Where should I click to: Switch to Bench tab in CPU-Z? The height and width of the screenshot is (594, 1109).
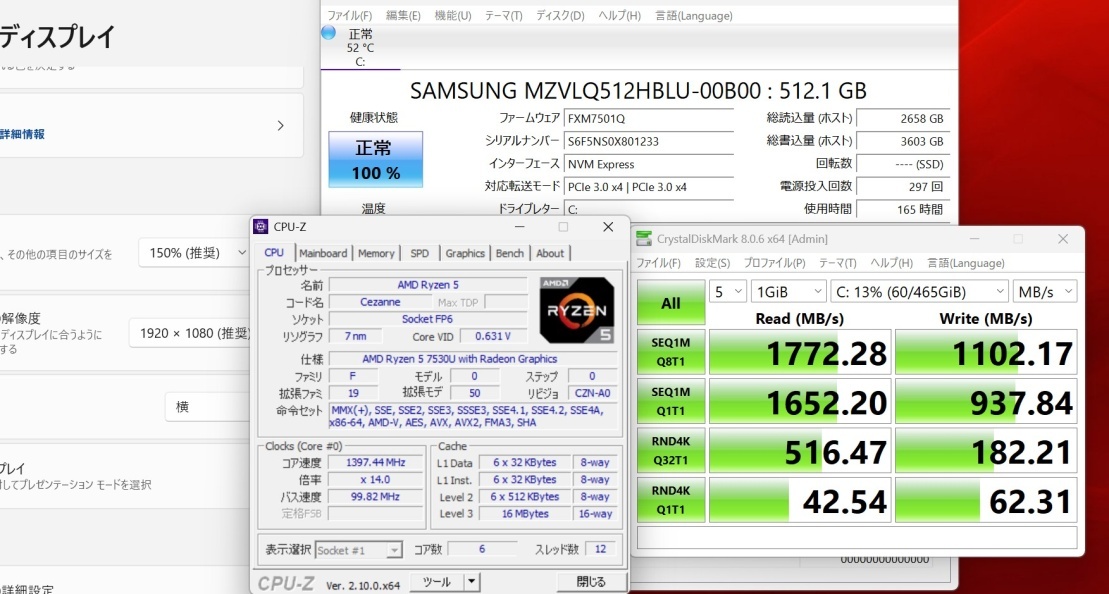coord(510,253)
